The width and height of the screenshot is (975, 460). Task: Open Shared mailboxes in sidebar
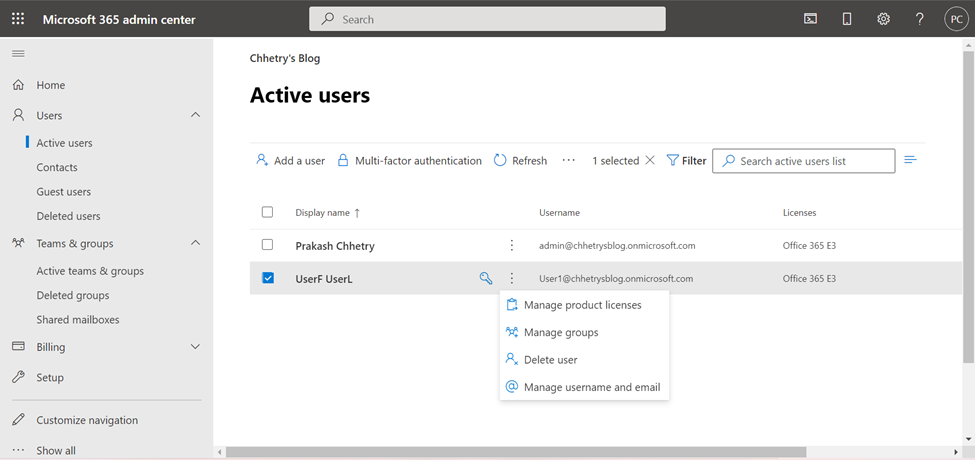tap(78, 320)
